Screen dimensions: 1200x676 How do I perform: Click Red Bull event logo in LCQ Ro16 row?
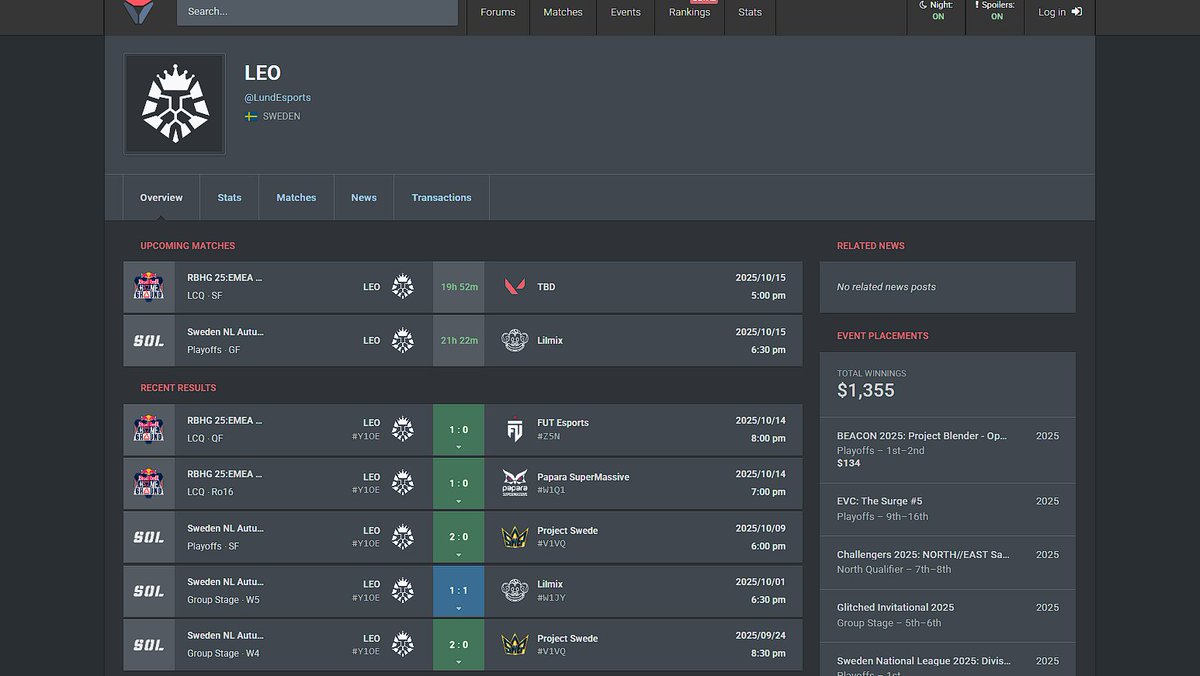tap(149, 484)
